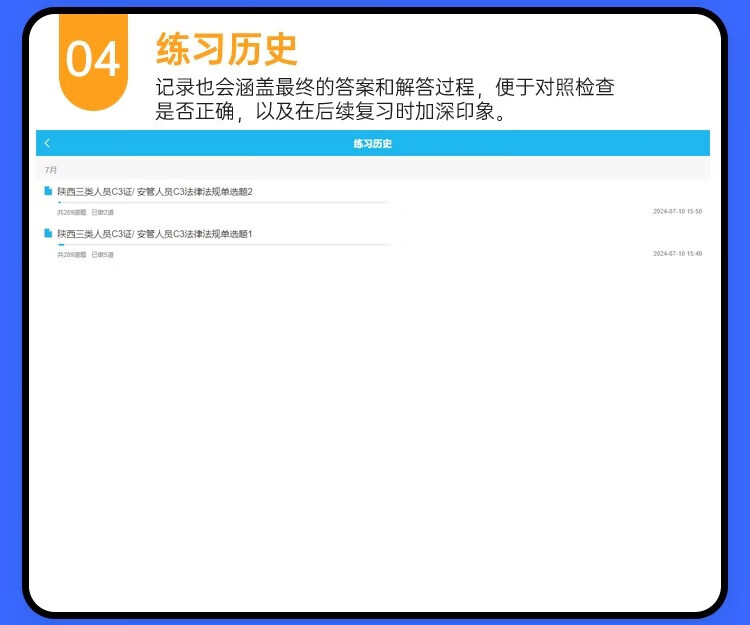Click the description text starting with 记录也会涵盖

tap(384, 88)
